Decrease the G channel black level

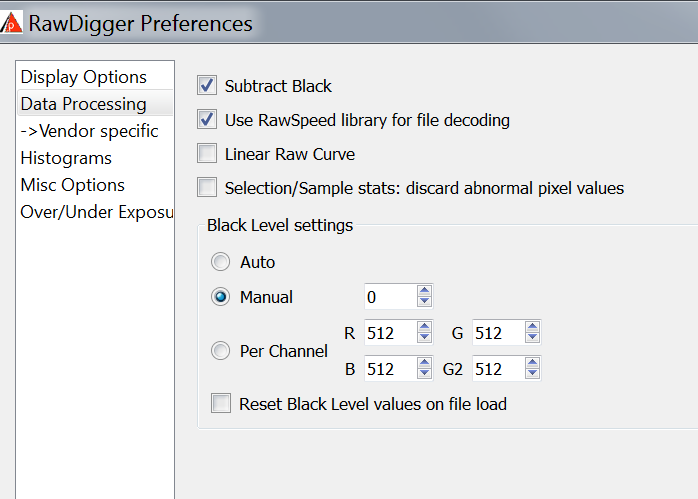[x=532, y=337]
